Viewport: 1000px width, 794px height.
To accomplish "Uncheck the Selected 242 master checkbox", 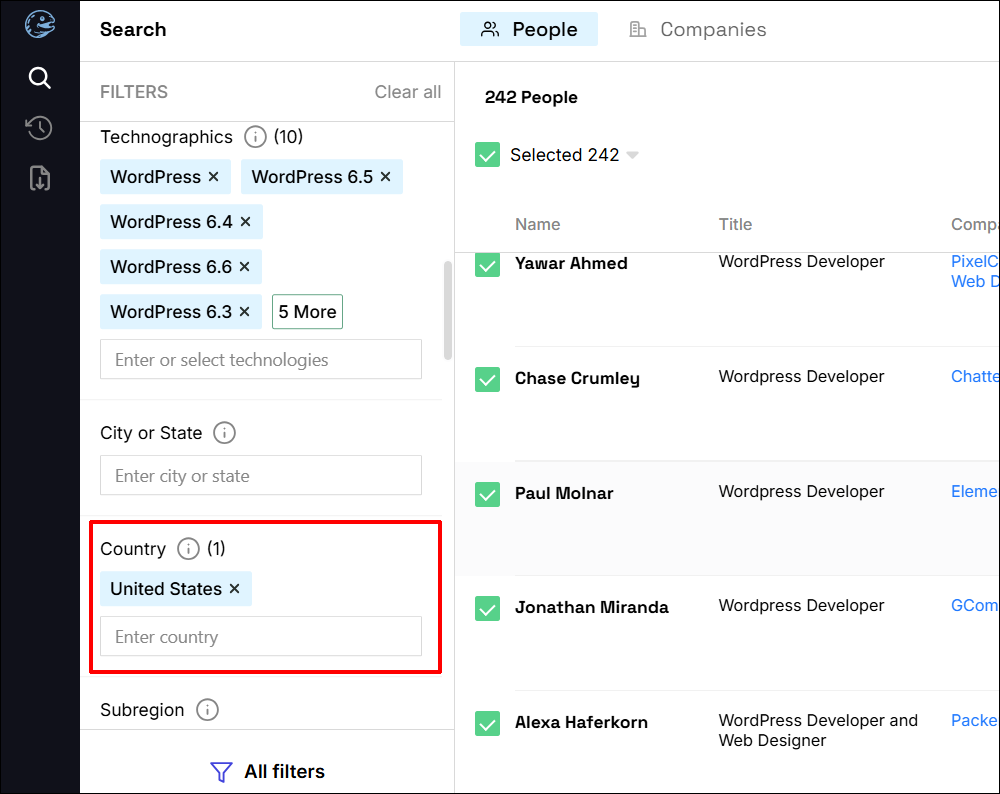I will (x=487, y=155).
